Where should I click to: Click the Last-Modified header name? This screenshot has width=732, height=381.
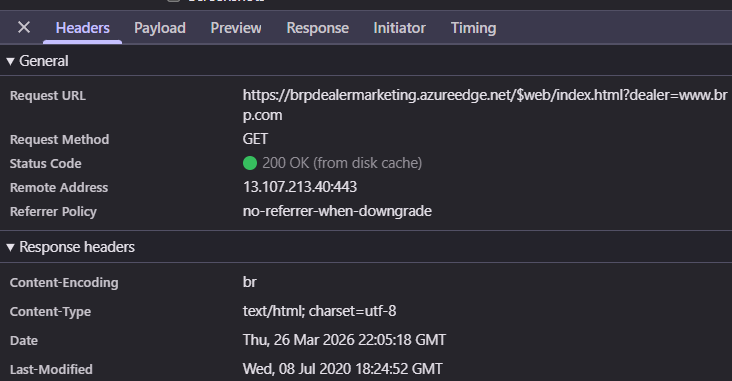pos(51,370)
